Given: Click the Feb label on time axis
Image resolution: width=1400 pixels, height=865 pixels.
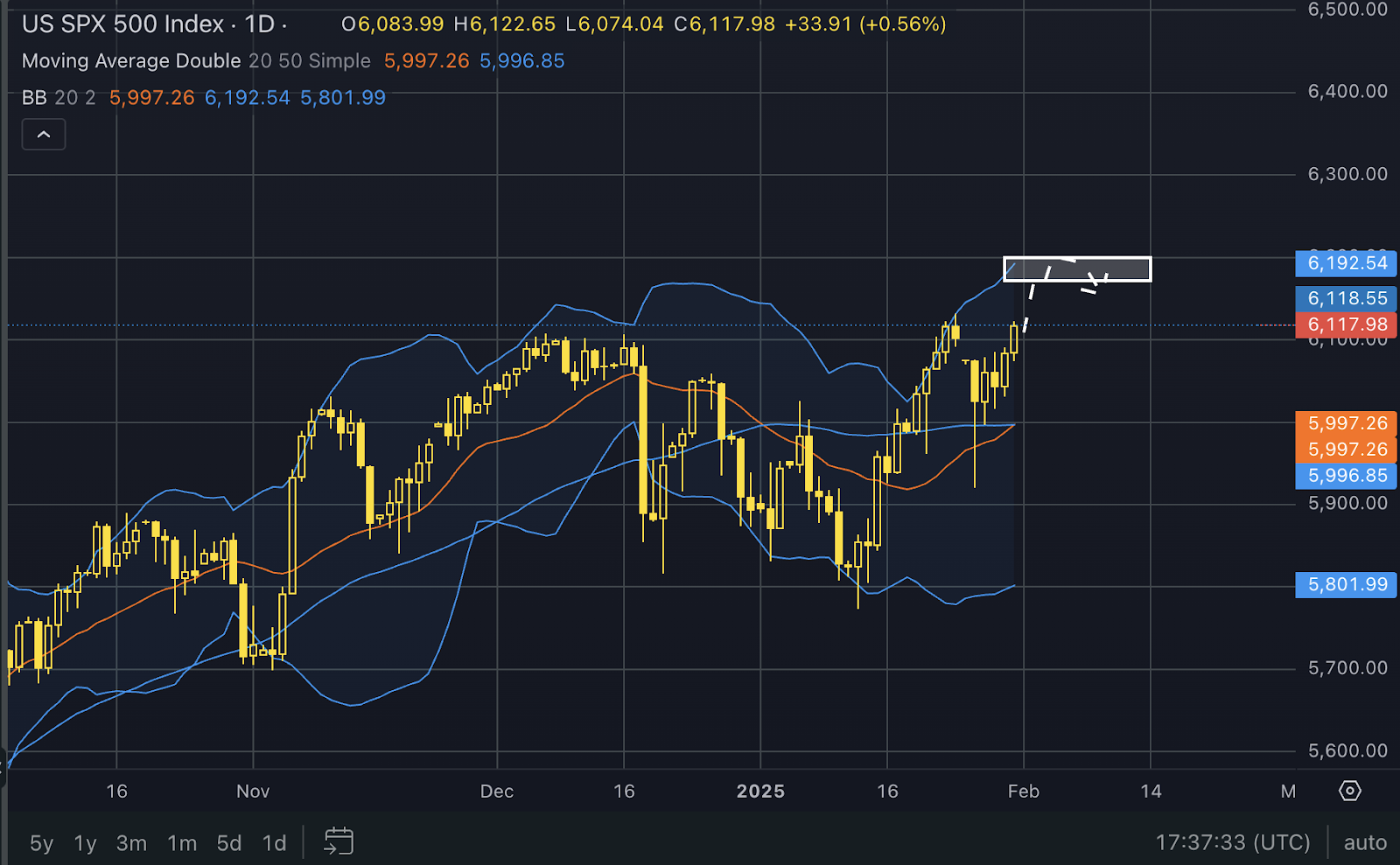Looking at the screenshot, I should [1024, 792].
